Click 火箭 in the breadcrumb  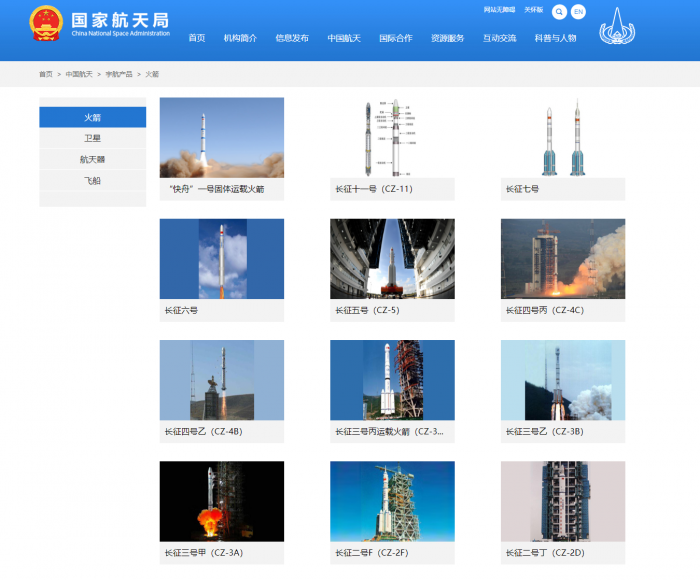point(152,74)
